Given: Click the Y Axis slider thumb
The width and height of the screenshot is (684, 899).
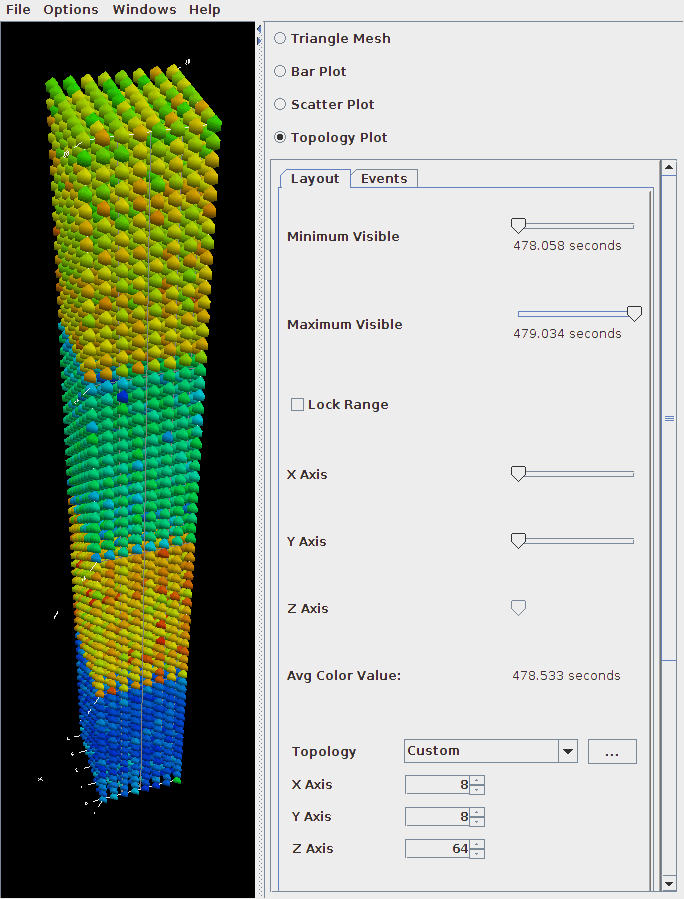Looking at the screenshot, I should pos(518,541).
